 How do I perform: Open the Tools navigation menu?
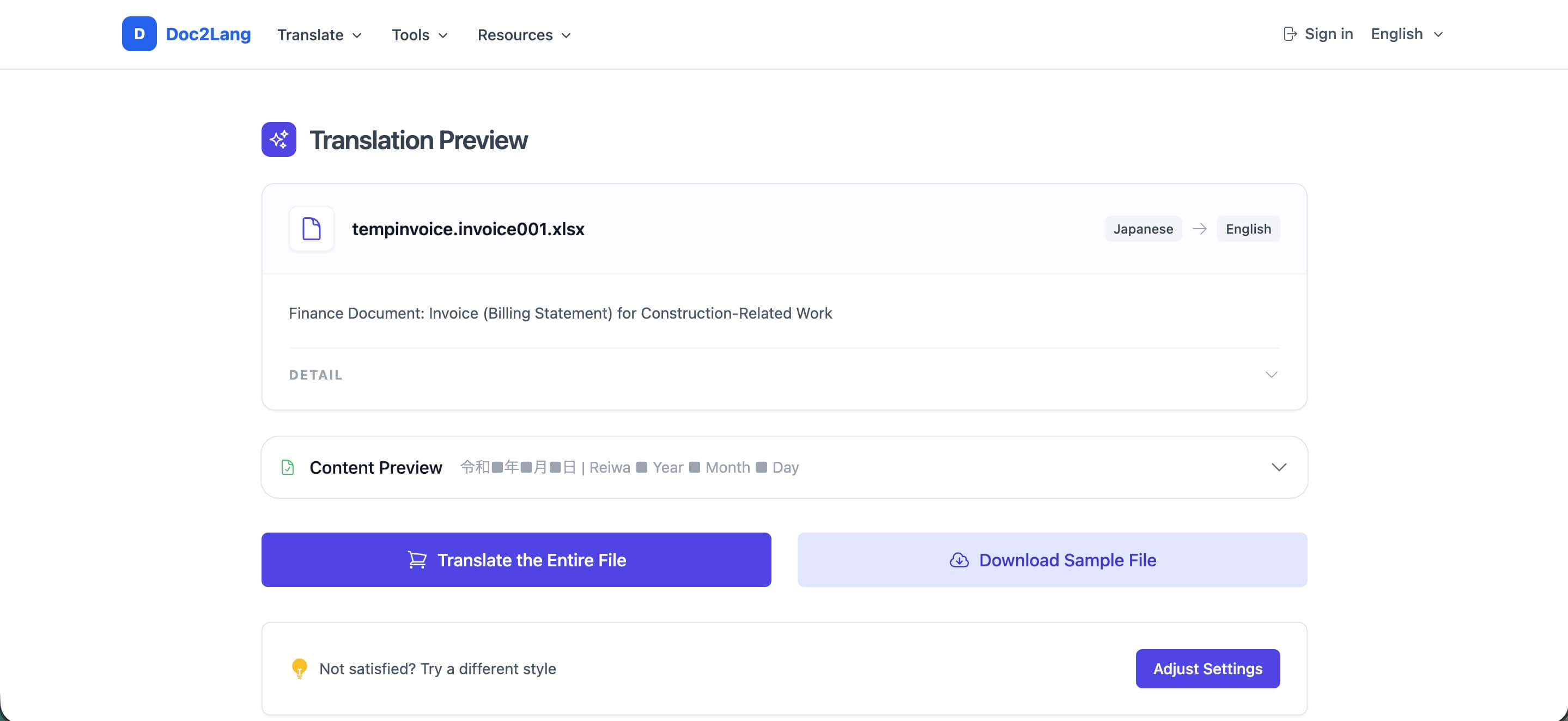[x=420, y=35]
